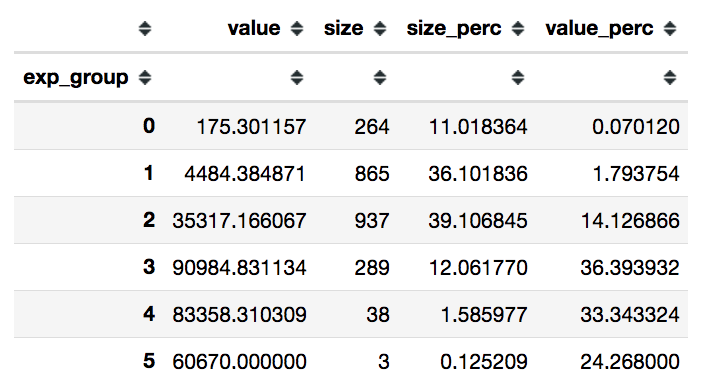
Task: Click second-row sort arrows under size
Action: coord(380,78)
